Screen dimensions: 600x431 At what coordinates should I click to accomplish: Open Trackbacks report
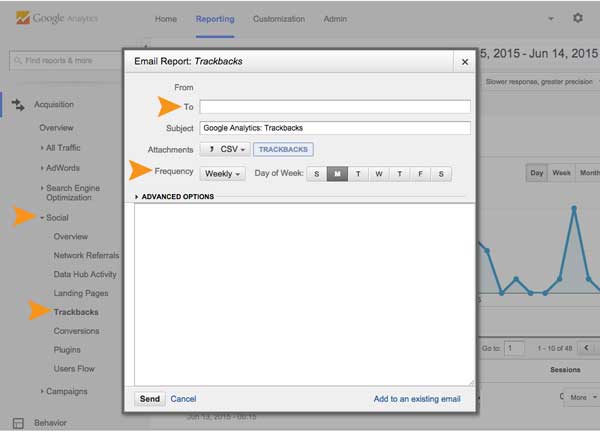coord(76,312)
